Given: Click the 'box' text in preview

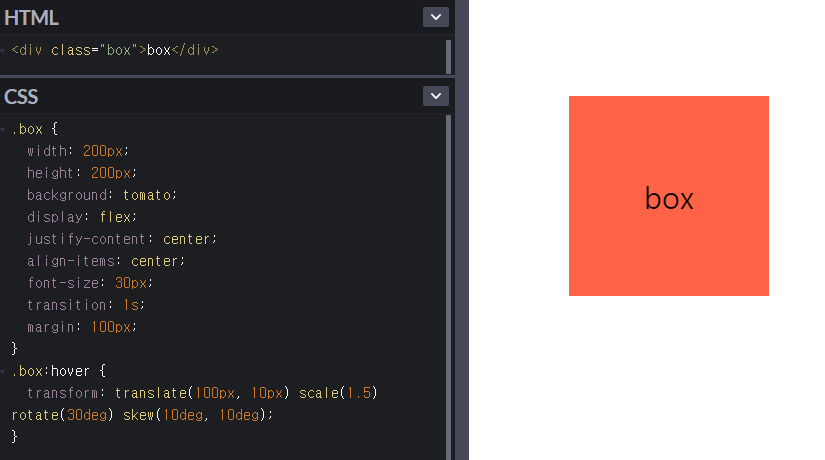Looking at the screenshot, I should tap(669, 199).
